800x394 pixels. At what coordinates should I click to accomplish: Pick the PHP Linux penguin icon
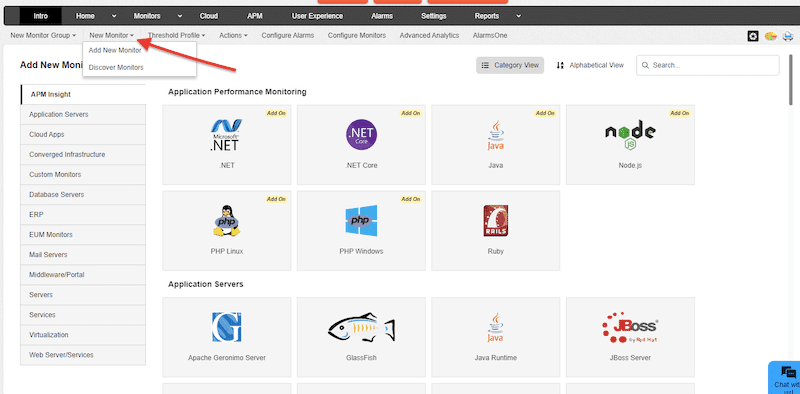pyautogui.click(x=227, y=220)
